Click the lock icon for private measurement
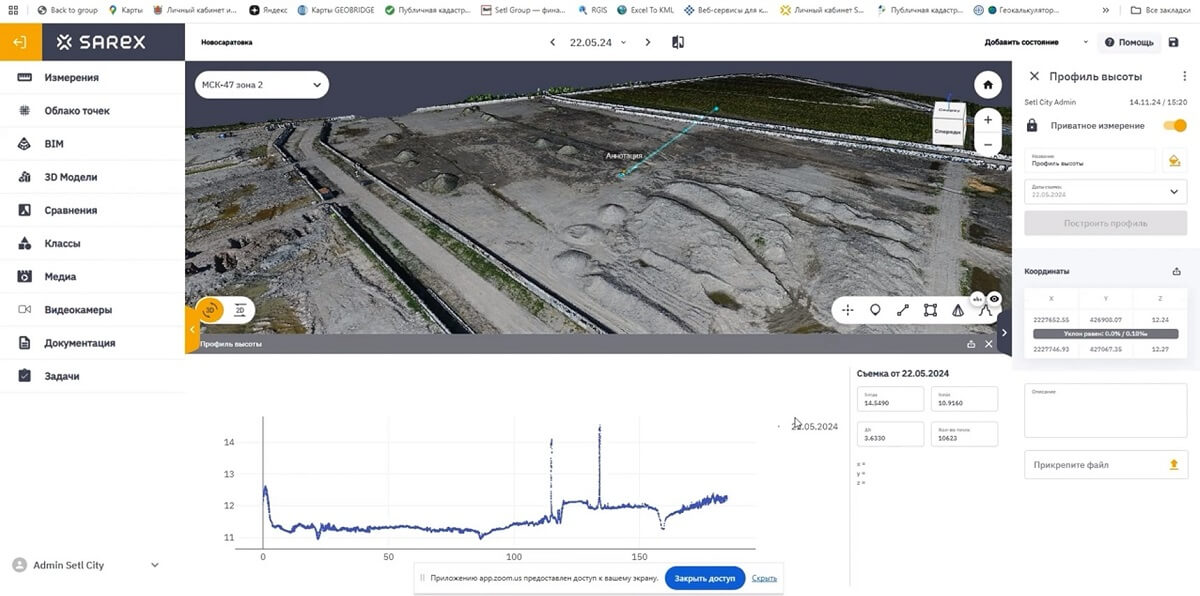Image resolution: width=1200 pixels, height=596 pixels. [1032, 126]
